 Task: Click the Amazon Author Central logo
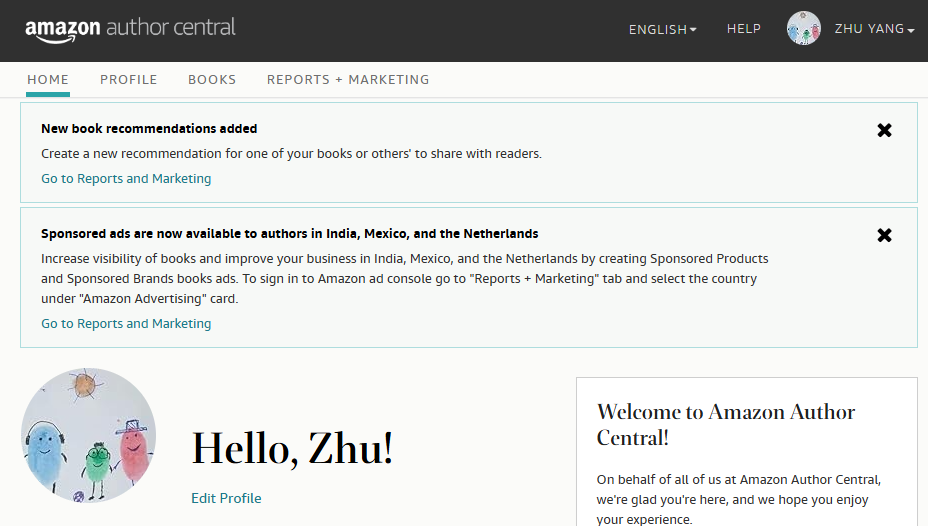(x=130, y=29)
